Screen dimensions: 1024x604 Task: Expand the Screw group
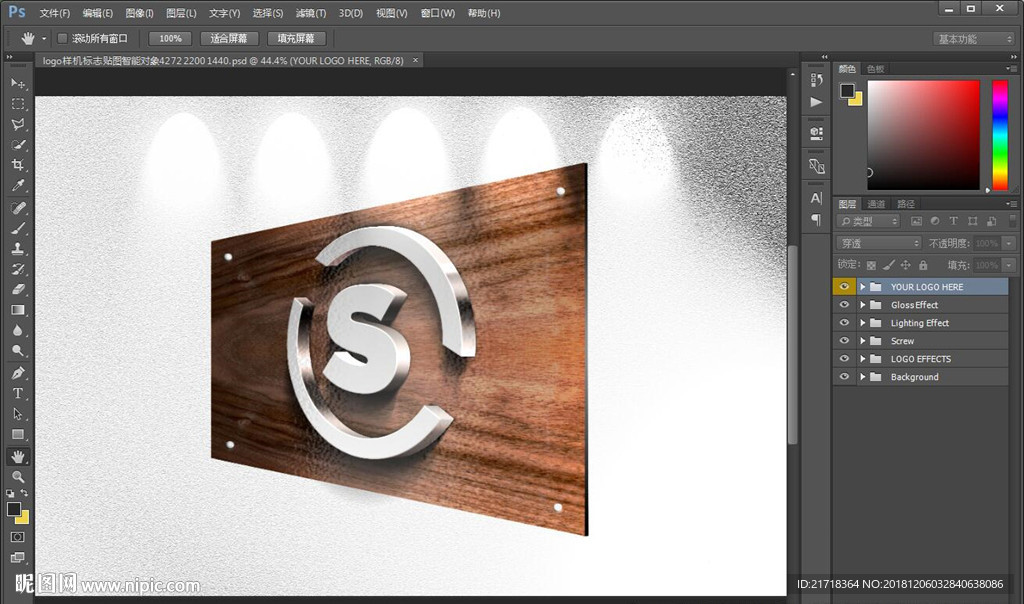[x=863, y=341]
